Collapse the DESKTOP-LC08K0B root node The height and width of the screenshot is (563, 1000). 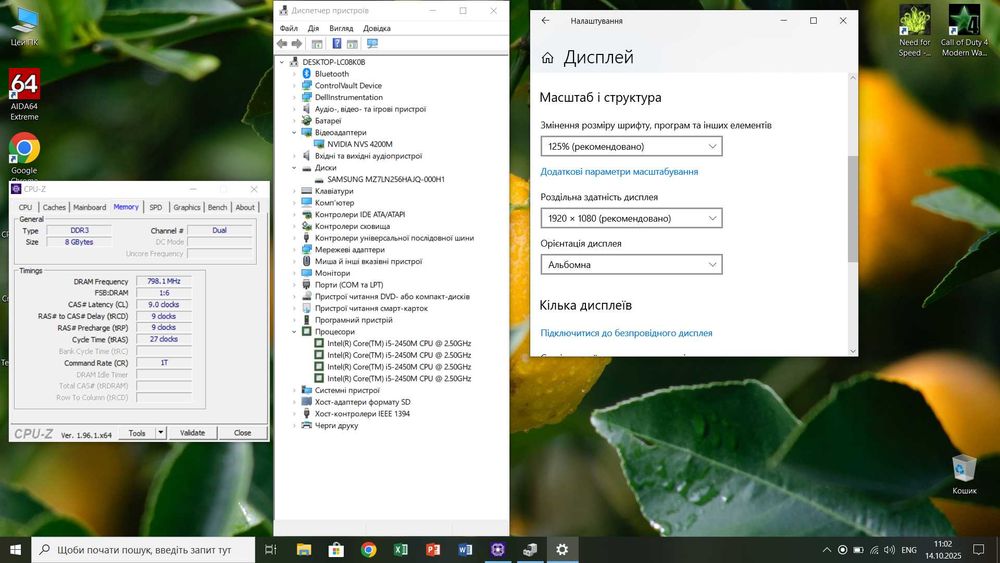coord(282,62)
